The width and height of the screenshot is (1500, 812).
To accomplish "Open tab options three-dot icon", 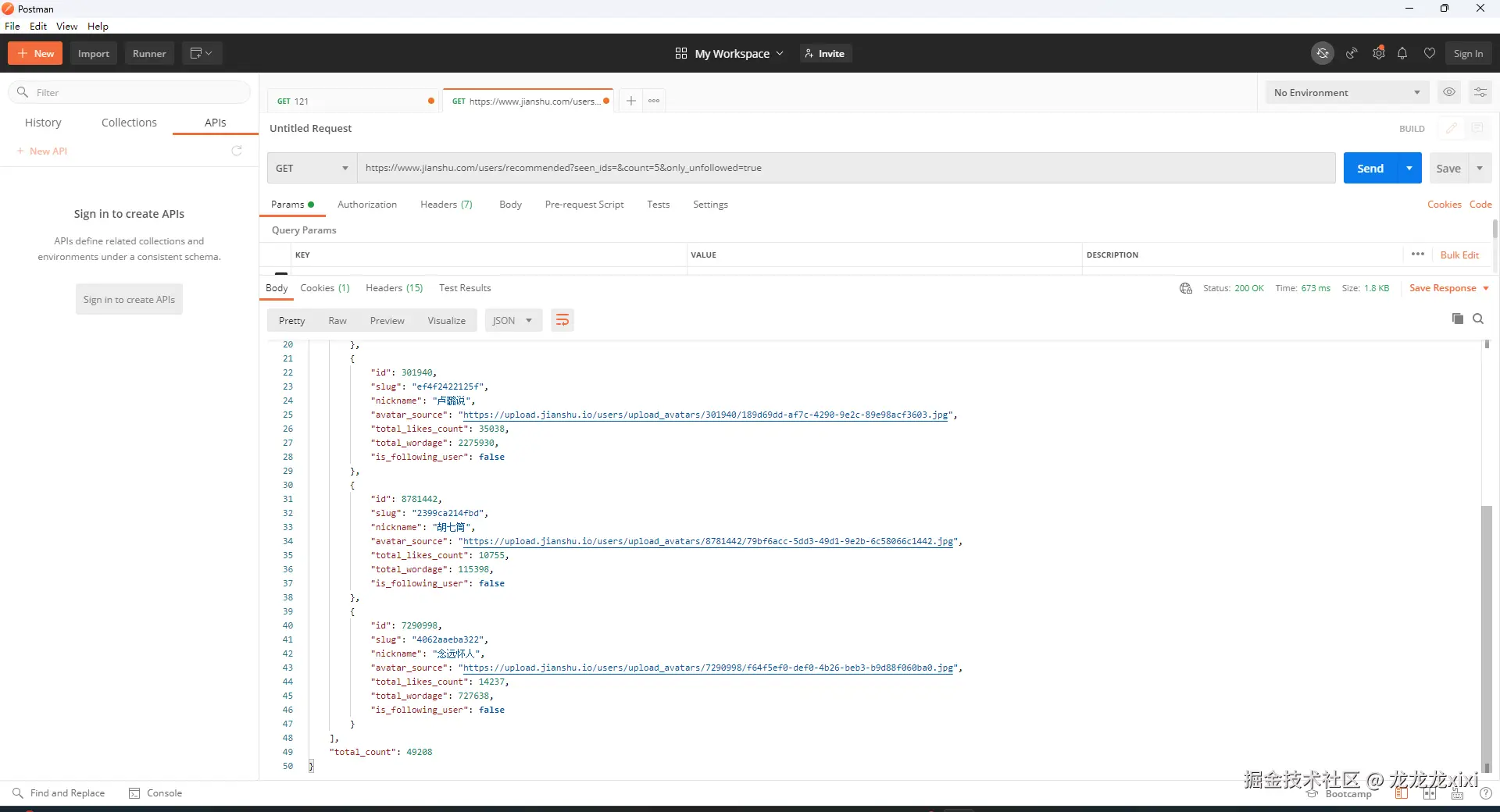I will coord(654,101).
